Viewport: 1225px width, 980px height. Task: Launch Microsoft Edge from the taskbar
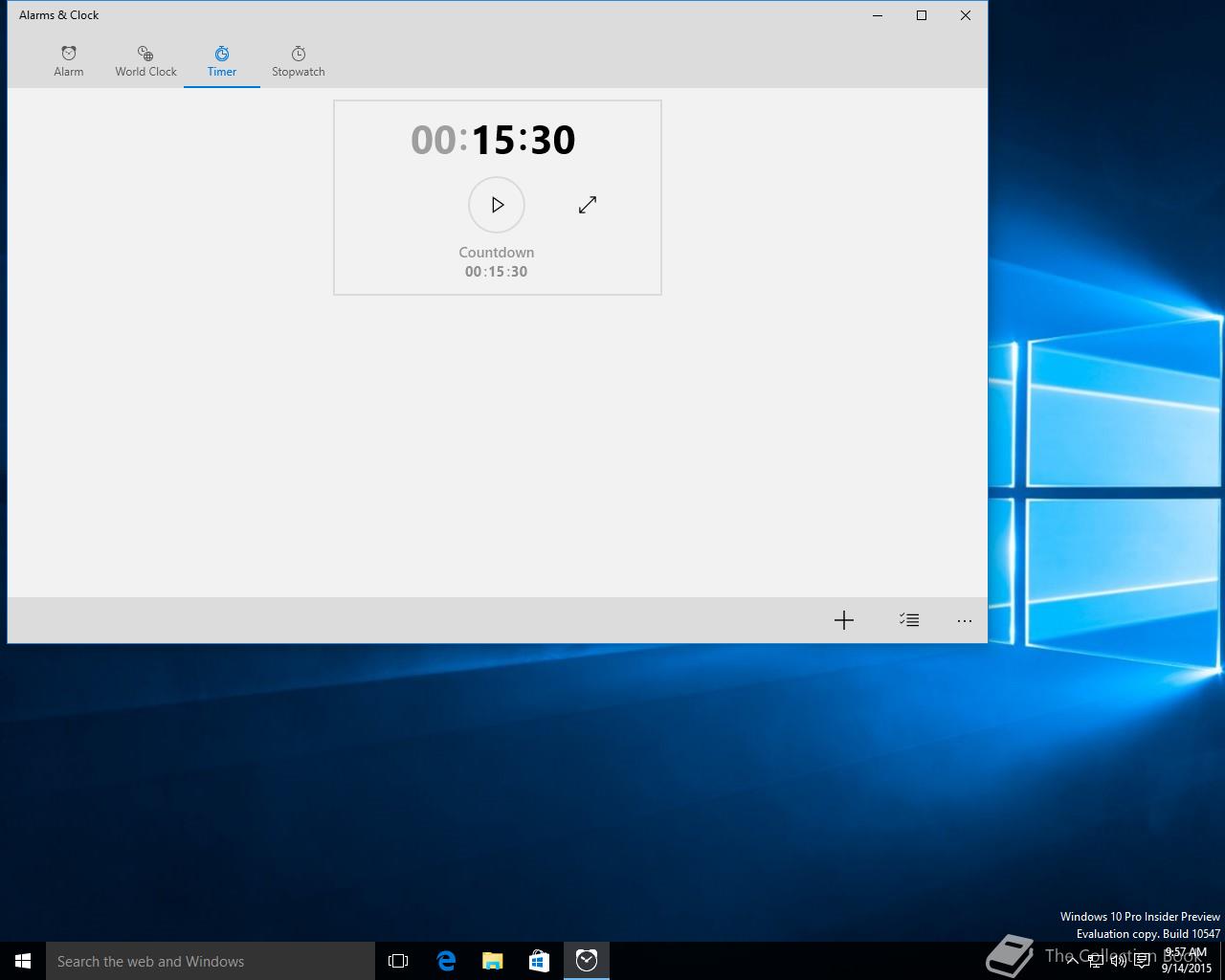(x=446, y=961)
